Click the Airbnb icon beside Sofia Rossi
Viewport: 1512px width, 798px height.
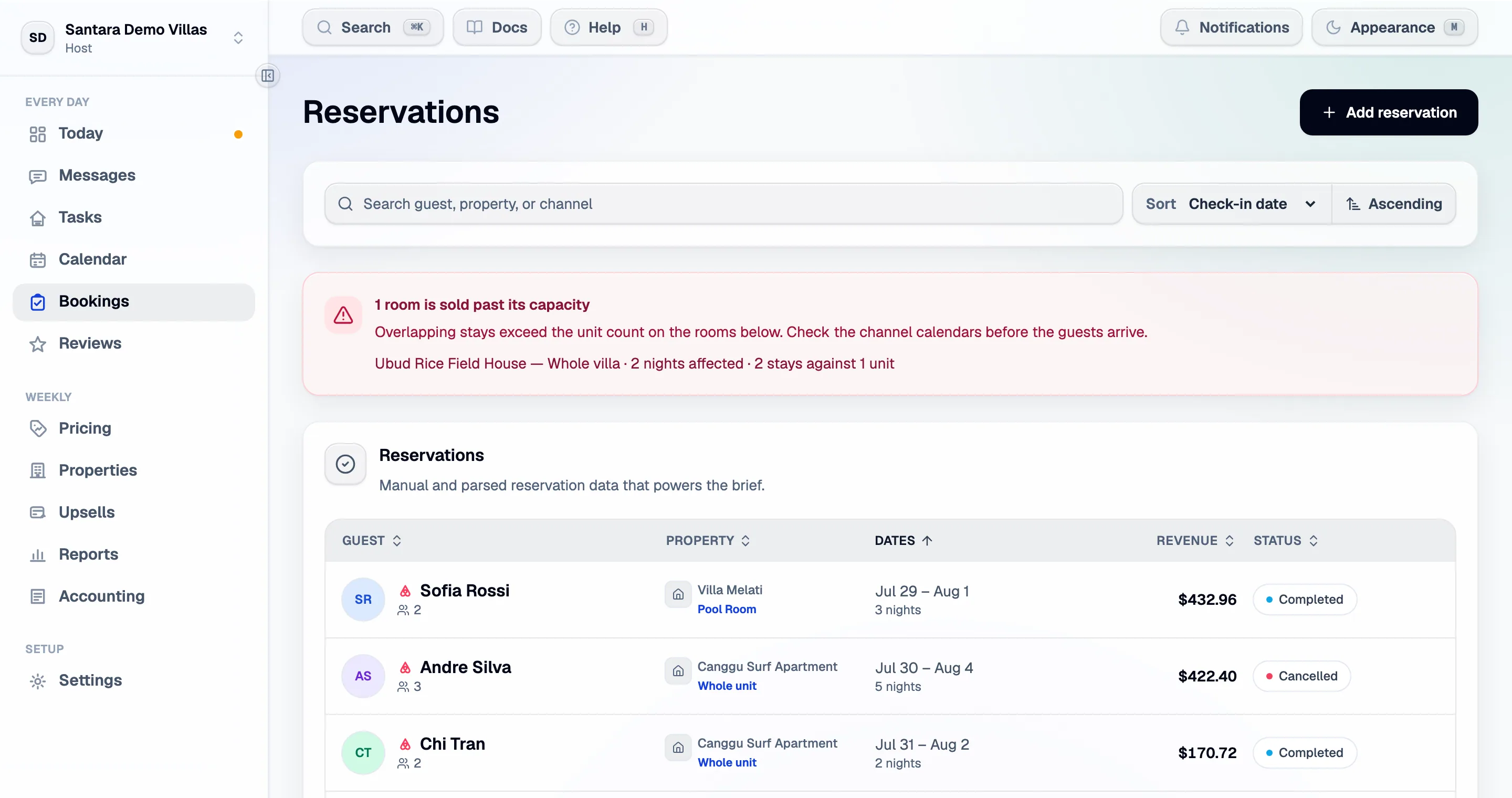point(405,591)
